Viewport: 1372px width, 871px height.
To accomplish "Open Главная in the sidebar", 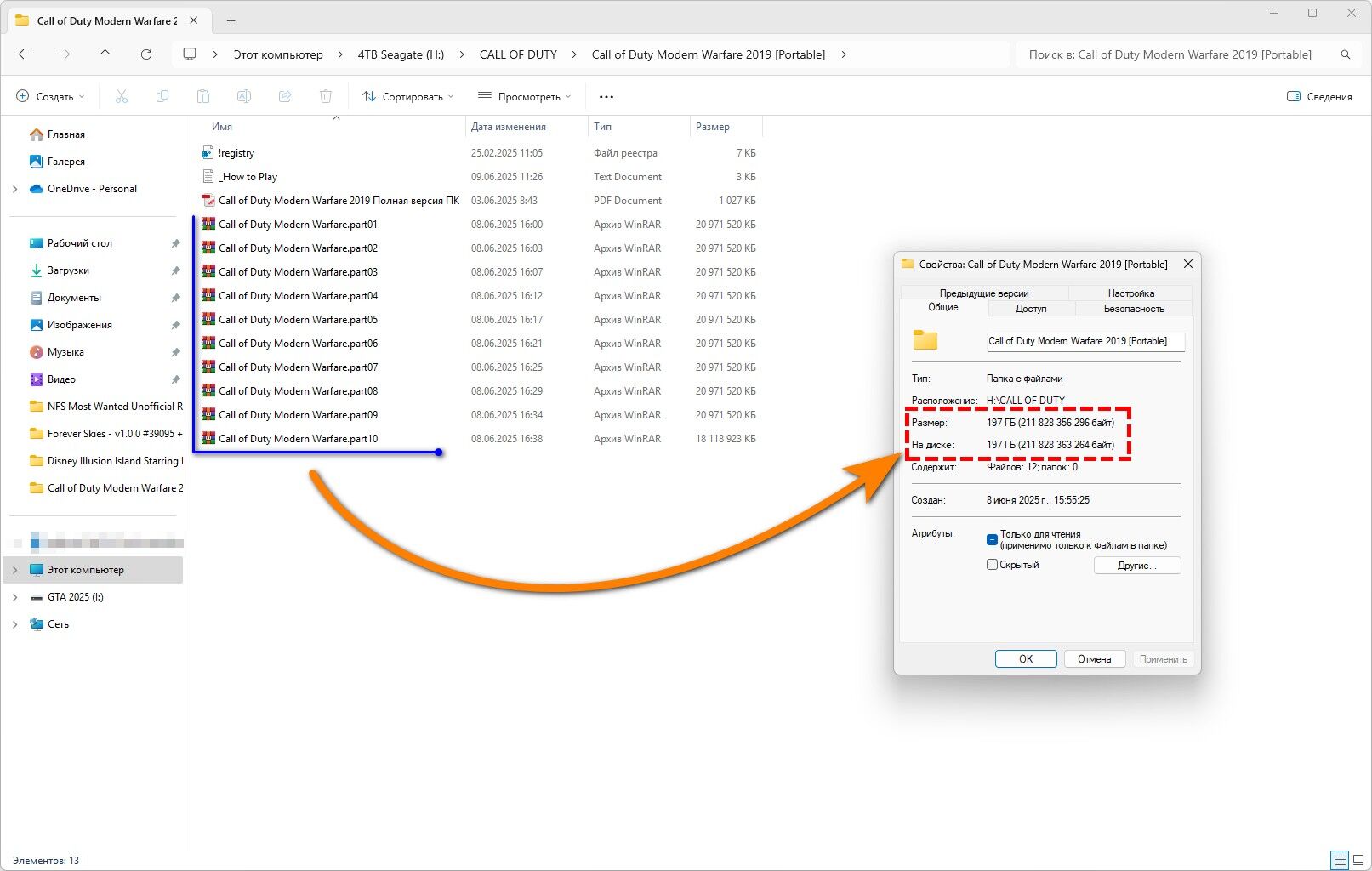I will 66,134.
